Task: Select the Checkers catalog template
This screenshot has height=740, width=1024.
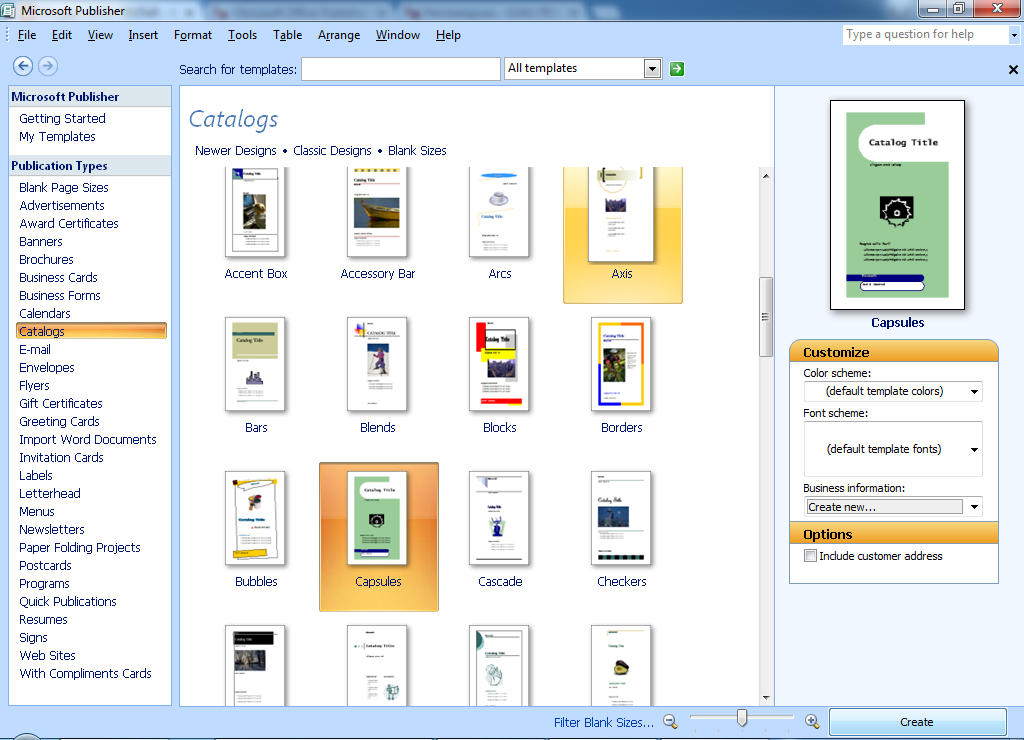Action: pos(621,530)
